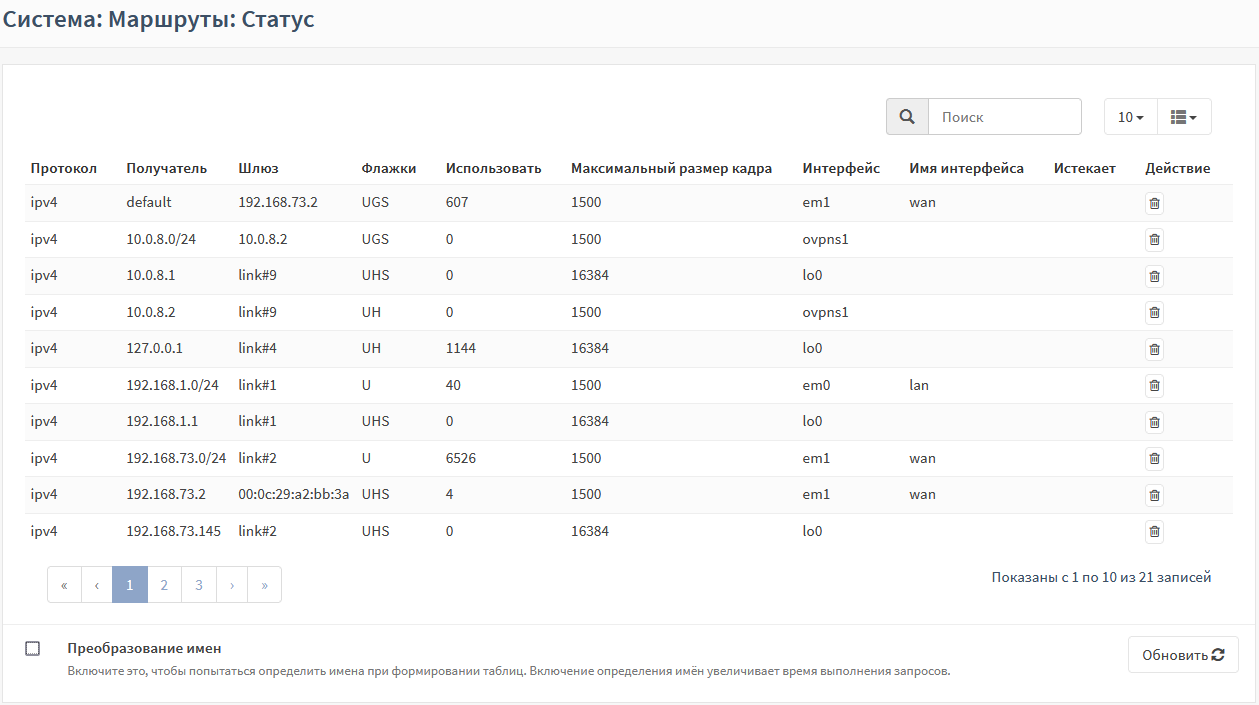Click the 10.0.8.0/24 destination cell

(160, 239)
